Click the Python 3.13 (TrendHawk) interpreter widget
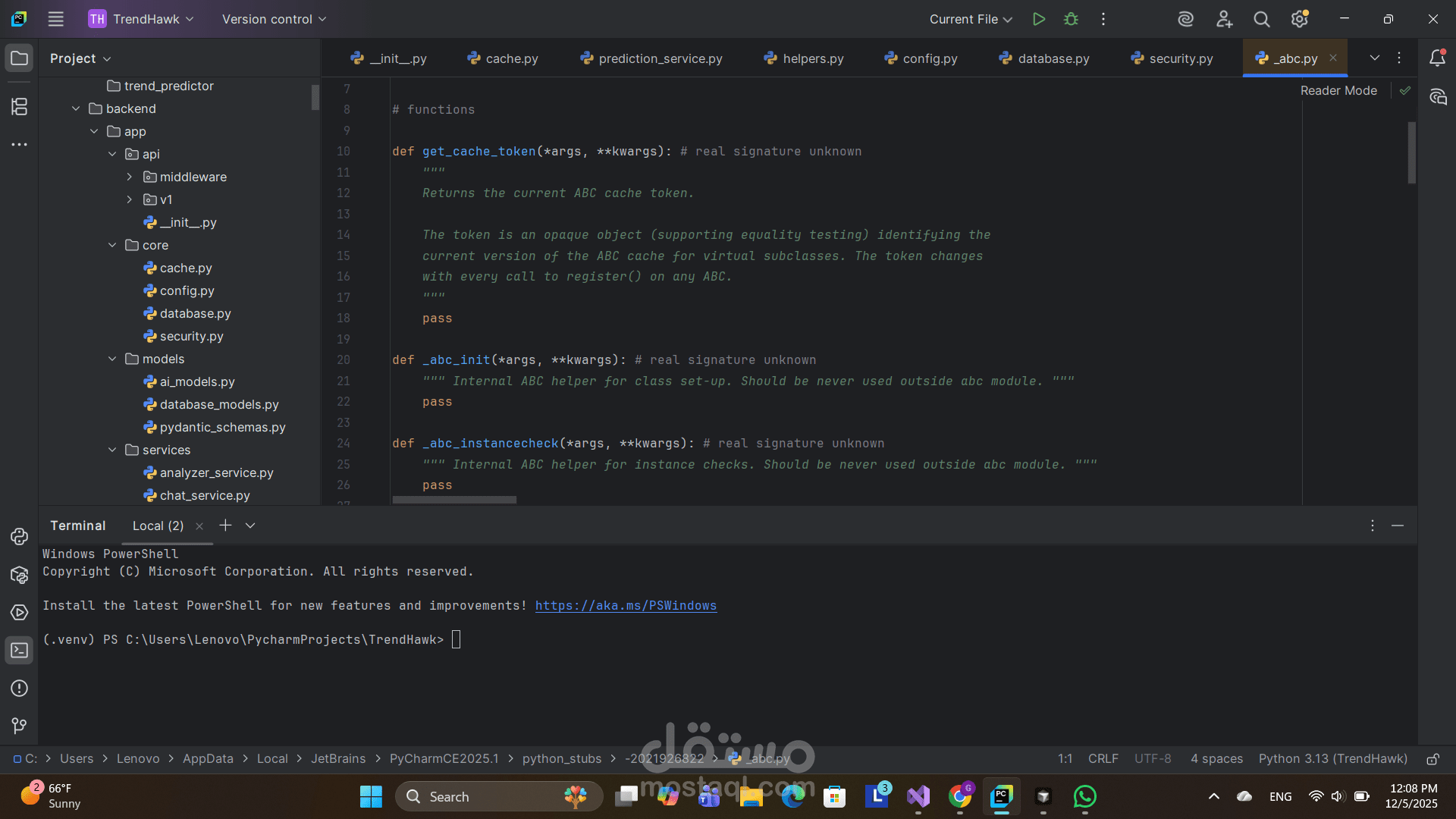 click(1332, 759)
